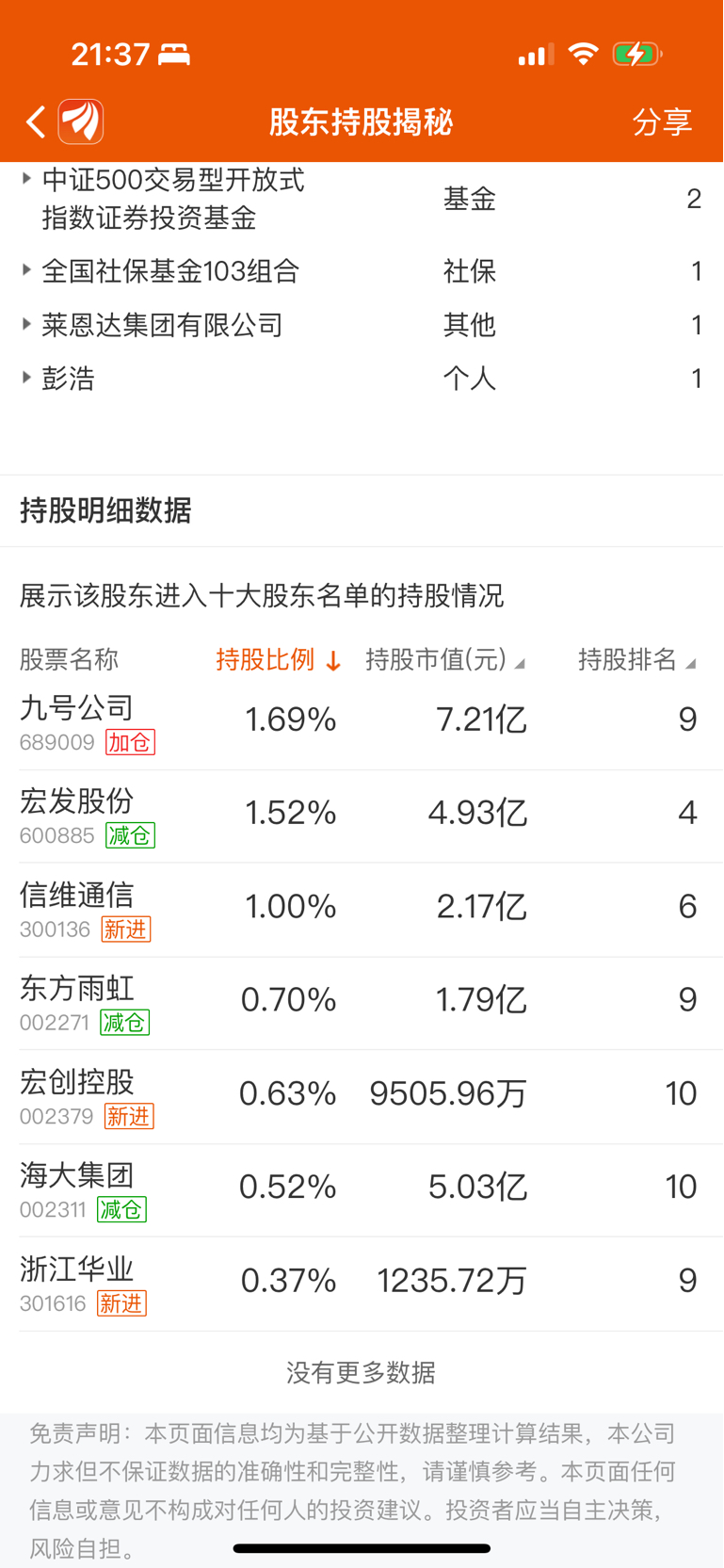This screenshot has width=724, height=1568.
Task: Click the 7.21亿 market value
Action: (481, 719)
